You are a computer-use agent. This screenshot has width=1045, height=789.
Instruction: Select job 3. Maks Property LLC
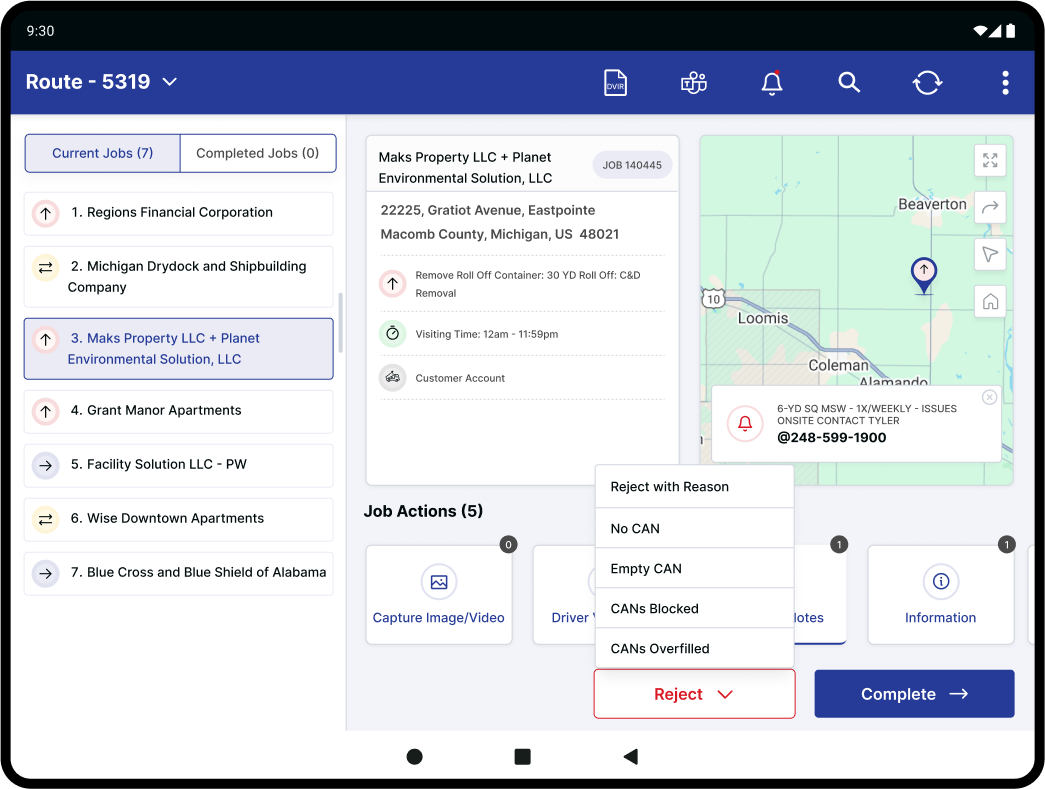click(179, 349)
